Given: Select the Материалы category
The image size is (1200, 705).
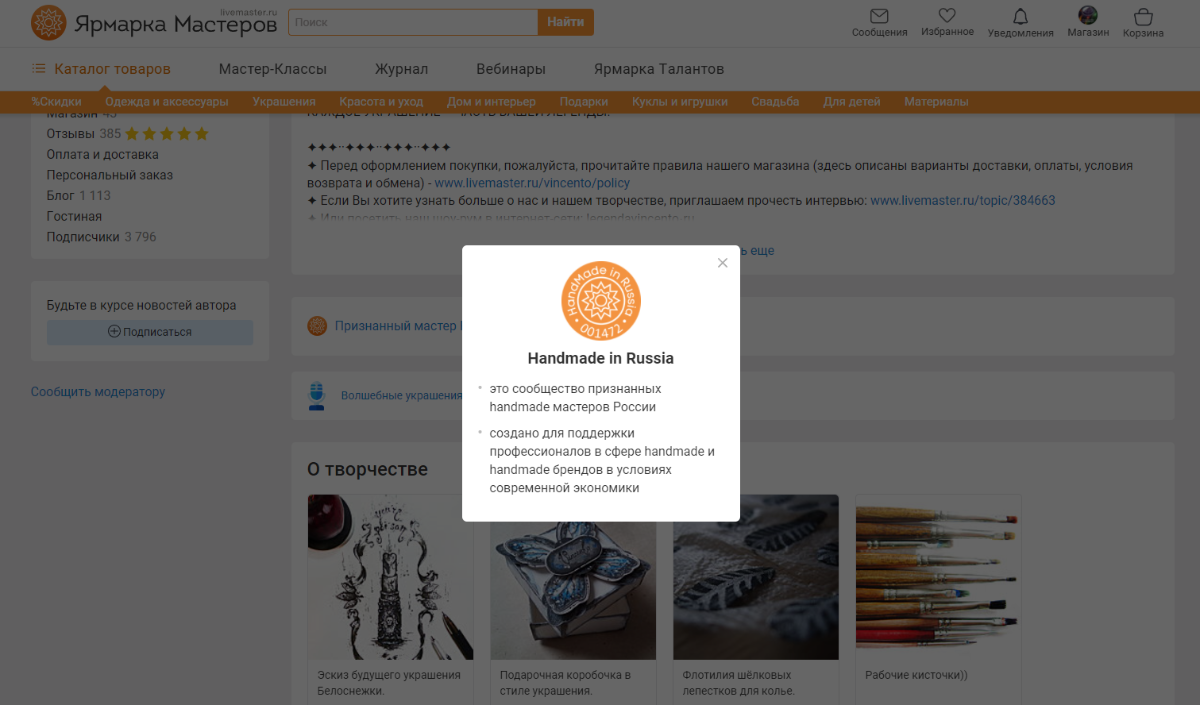Looking at the screenshot, I should coord(936,102).
